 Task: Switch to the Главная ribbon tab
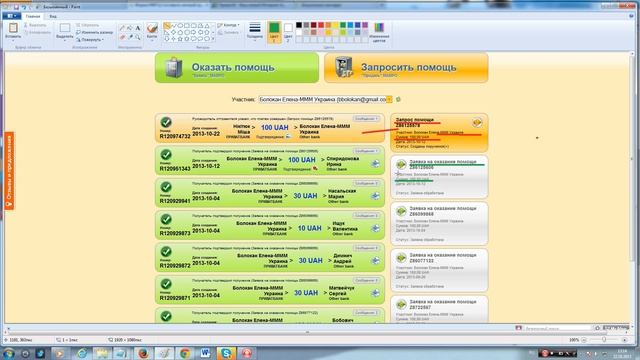pyautogui.click(x=33, y=16)
